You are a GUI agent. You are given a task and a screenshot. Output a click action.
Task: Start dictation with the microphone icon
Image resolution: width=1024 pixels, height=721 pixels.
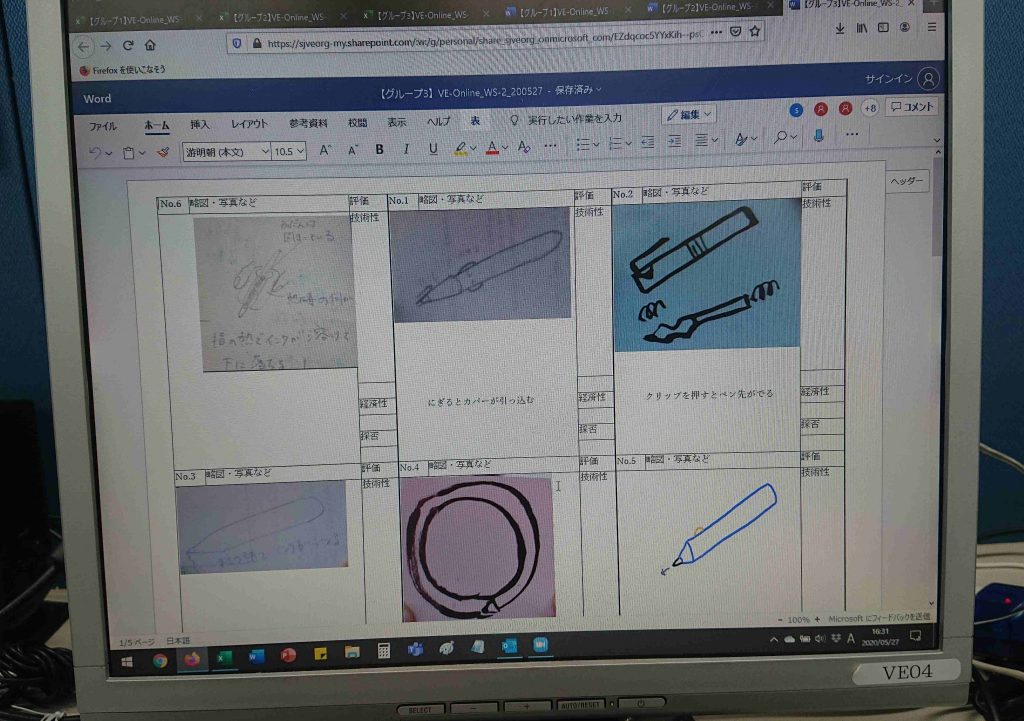(819, 135)
